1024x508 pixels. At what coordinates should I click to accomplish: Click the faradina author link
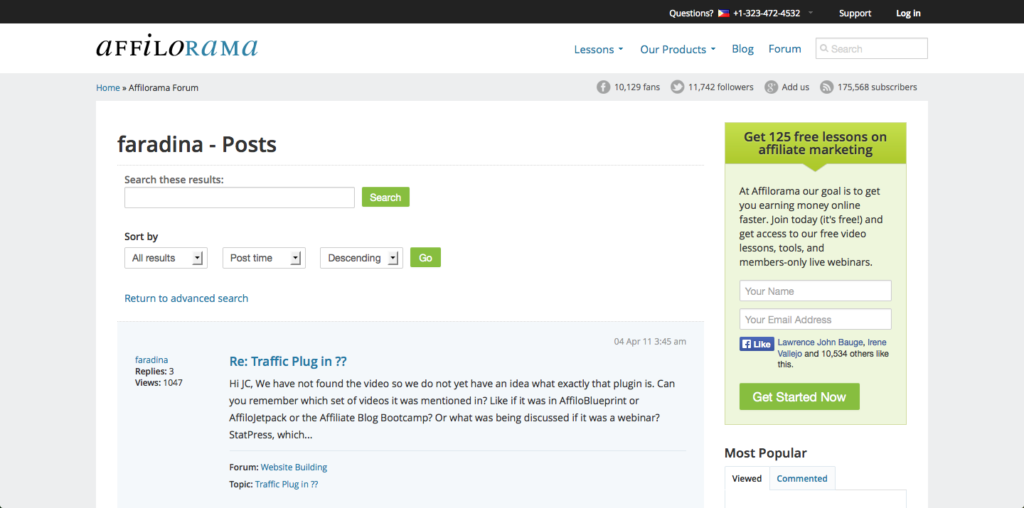pos(152,360)
